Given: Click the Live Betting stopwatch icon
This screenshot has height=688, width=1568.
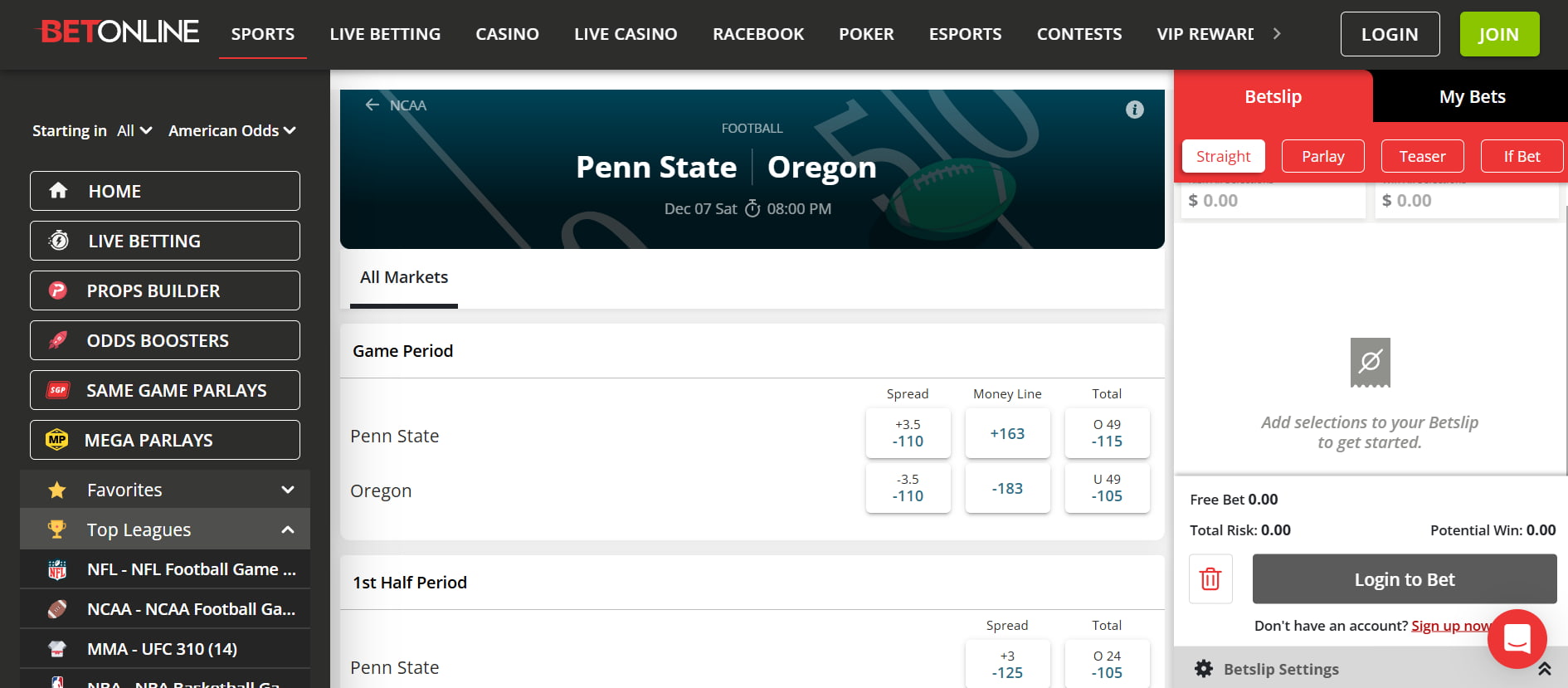Looking at the screenshot, I should point(58,241).
